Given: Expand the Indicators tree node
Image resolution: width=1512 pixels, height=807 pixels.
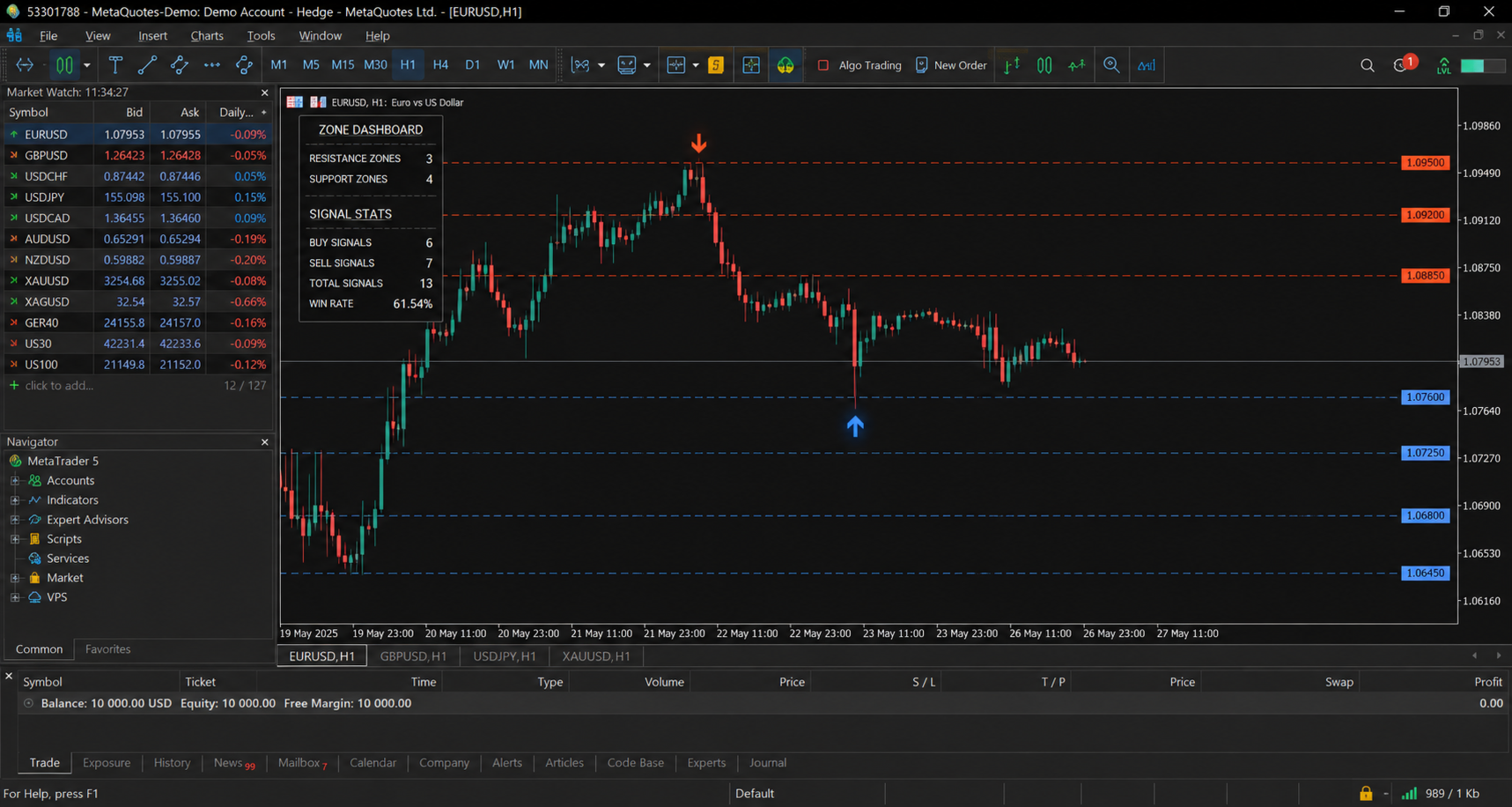Looking at the screenshot, I should 15,500.
